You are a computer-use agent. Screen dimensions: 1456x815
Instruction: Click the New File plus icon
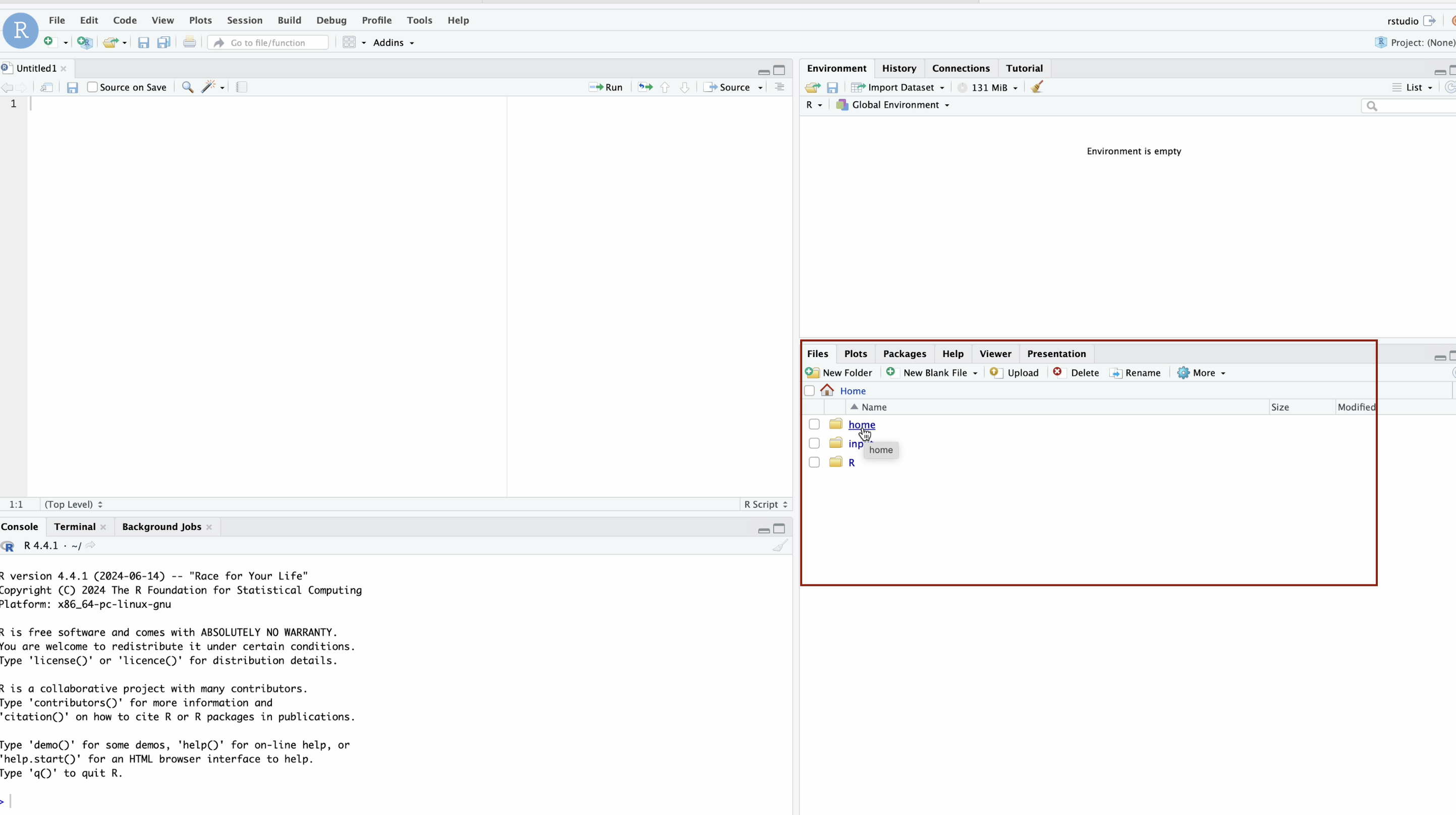coord(49,42)
